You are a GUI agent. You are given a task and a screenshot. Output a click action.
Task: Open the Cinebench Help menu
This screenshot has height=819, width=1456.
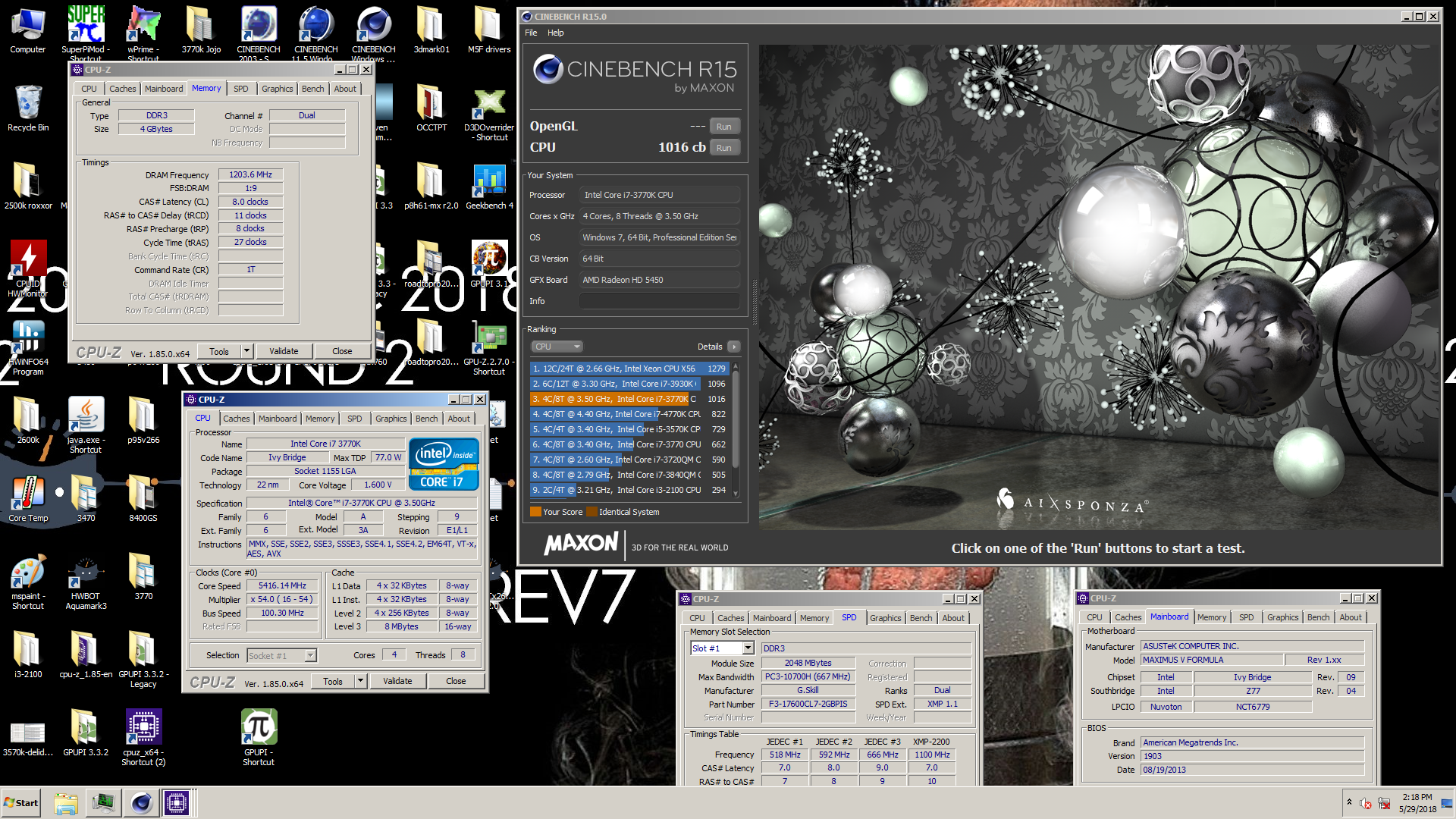pyautogui.click(x=556, y=33)
